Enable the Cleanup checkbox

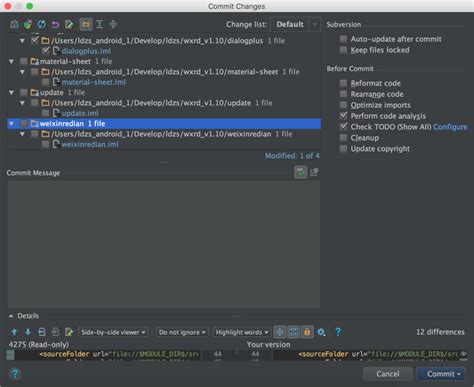343,138
